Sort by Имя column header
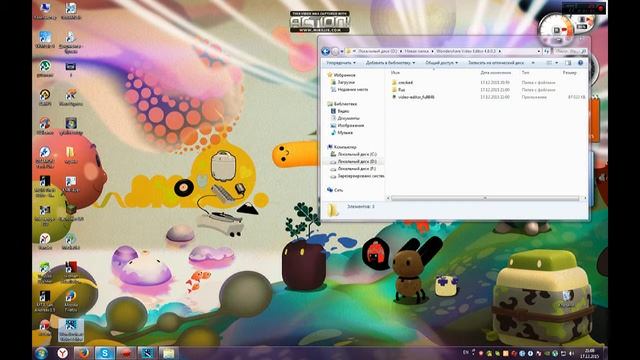 (395, 73)
